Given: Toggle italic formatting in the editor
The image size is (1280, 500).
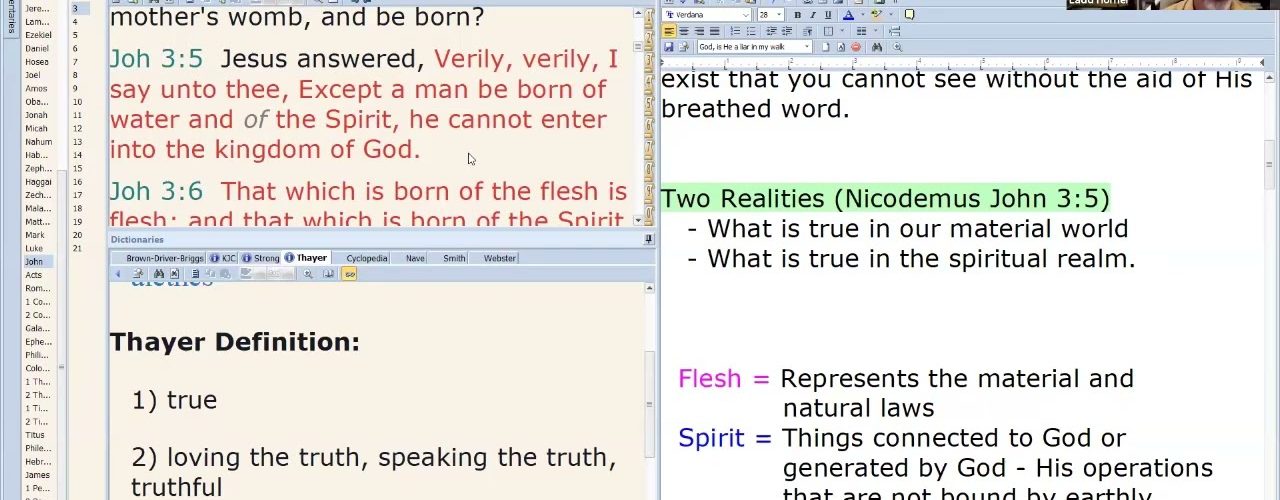Looking at the screenshot, I should coord(812,15).
